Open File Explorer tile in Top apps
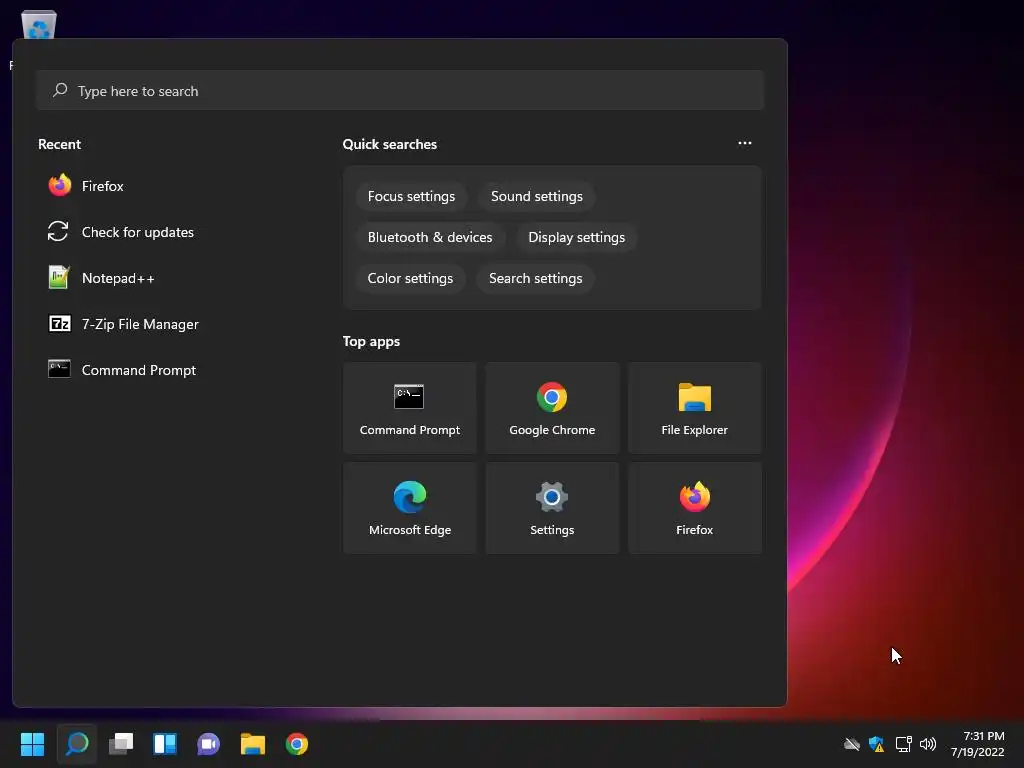The width and height of the screenshot is (1024, 768). 694,408
